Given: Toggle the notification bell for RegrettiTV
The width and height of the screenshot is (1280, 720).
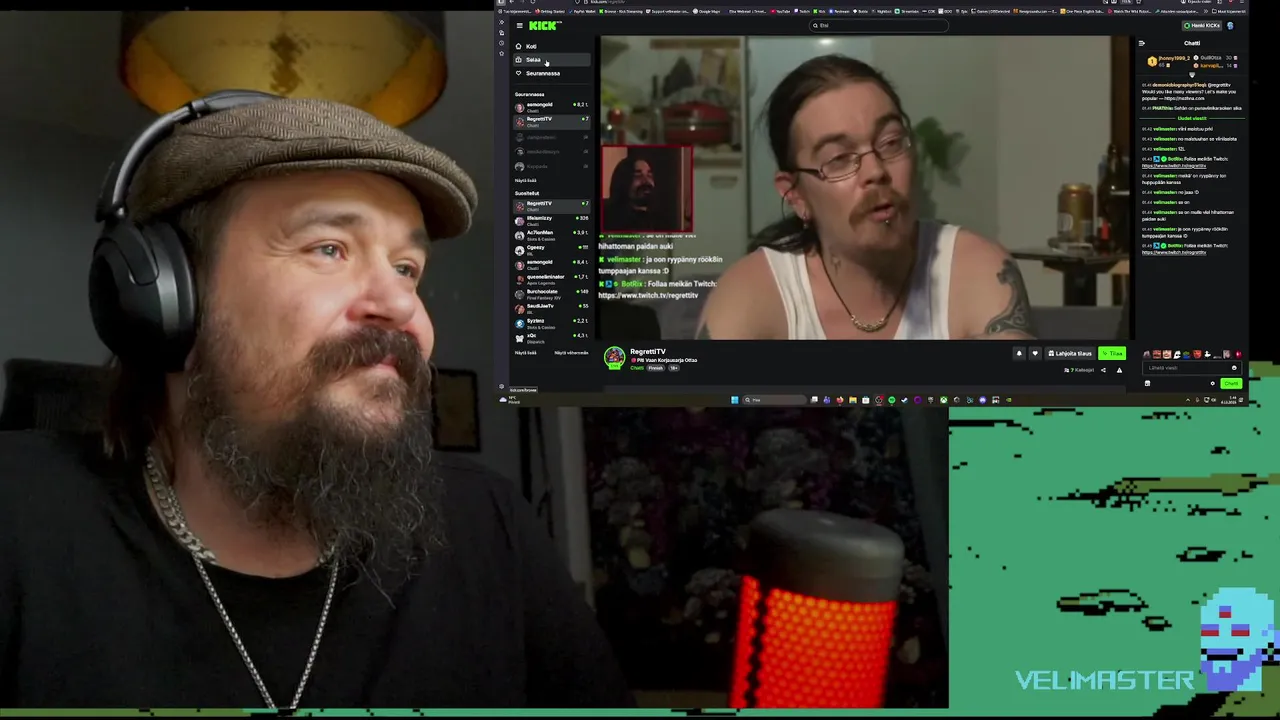Looking at the screenshot, I should pyautogui.click(x=1019, y=353).
